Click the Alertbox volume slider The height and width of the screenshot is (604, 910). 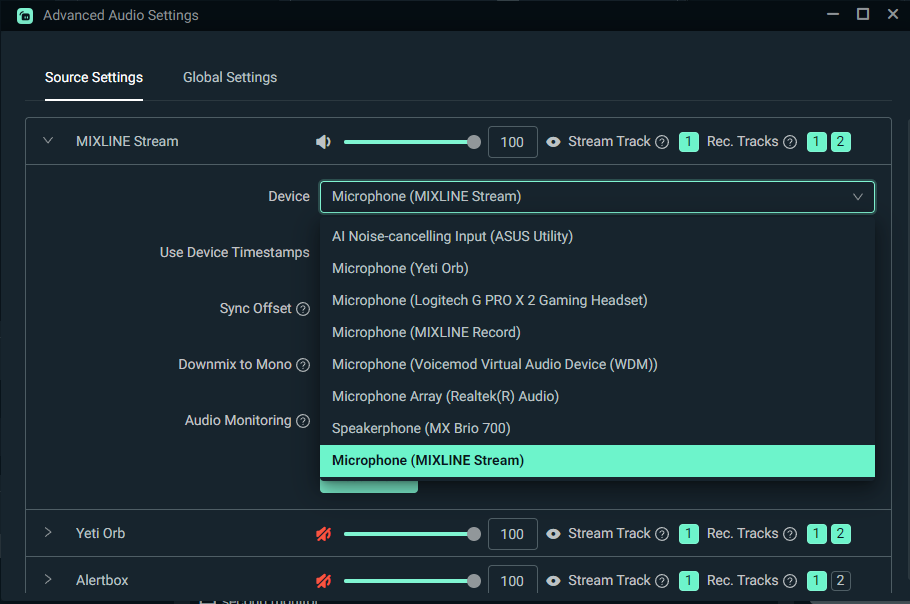[412, 581]
